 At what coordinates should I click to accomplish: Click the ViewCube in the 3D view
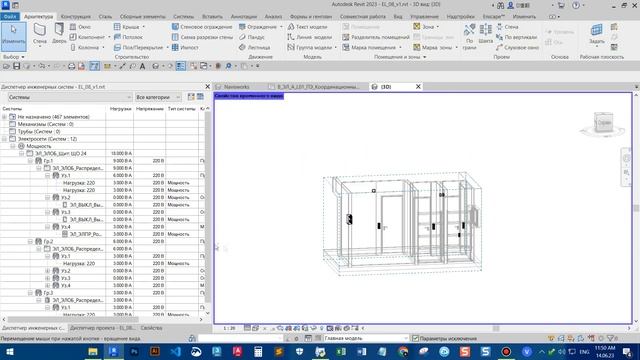point(603,122)
